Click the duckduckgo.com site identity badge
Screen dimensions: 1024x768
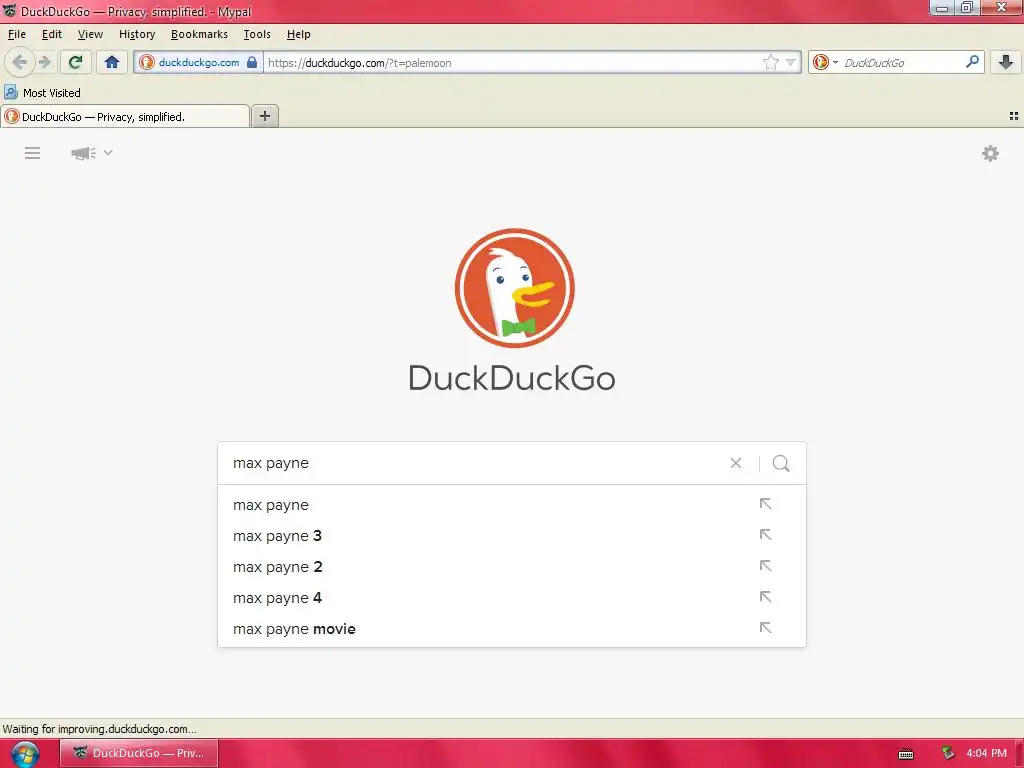[199, 62]
